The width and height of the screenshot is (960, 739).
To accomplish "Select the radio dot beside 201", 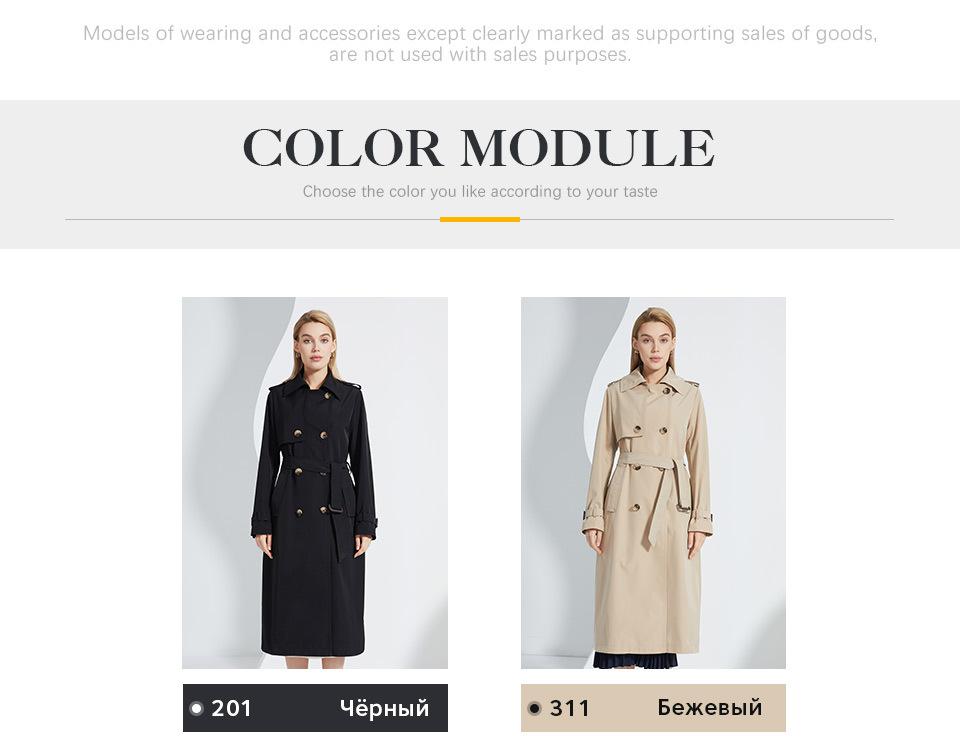I will click(x=196, y=709).
